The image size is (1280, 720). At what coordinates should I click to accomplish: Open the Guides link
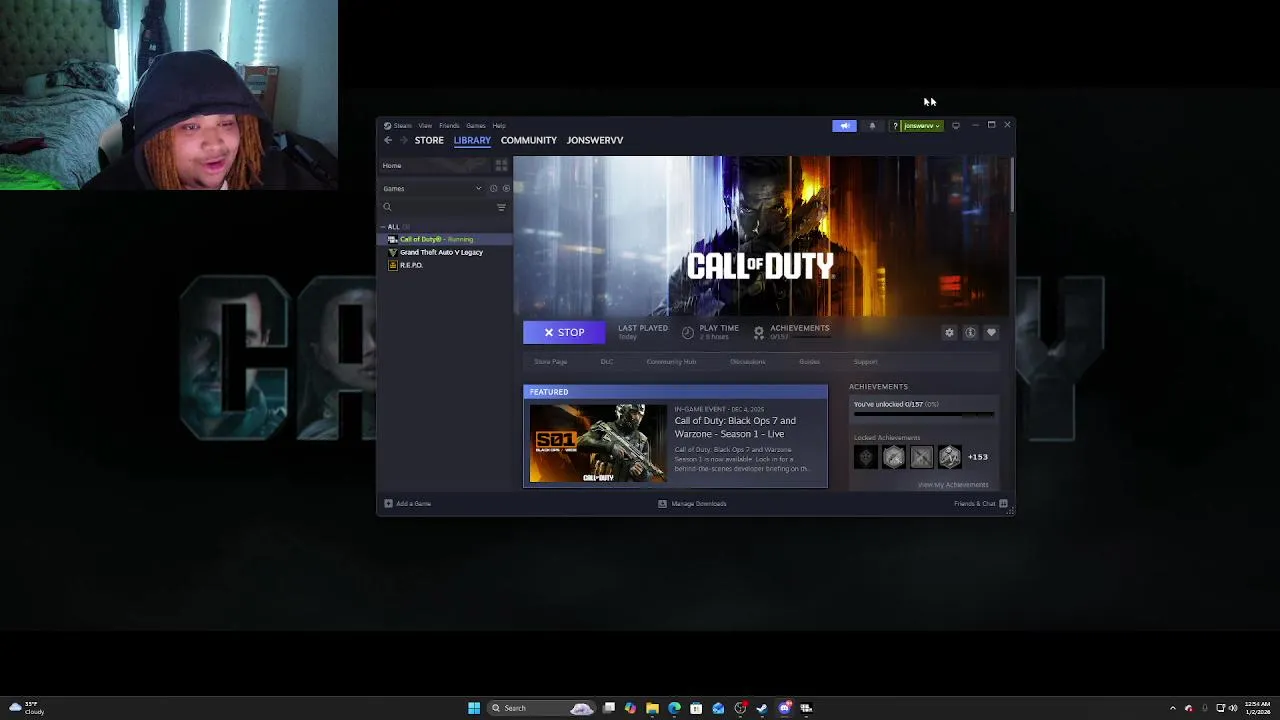809,362
